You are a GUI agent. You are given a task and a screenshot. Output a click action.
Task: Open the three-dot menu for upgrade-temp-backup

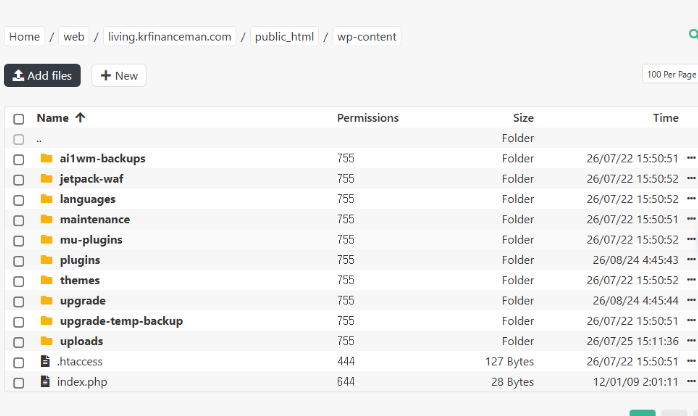coord(691,320)
